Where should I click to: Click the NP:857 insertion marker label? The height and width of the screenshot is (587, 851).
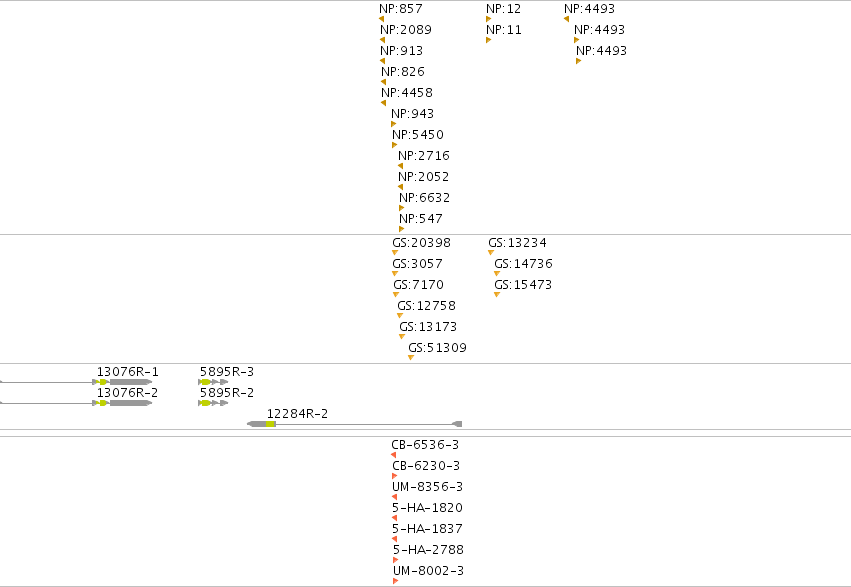click(401, 9)
